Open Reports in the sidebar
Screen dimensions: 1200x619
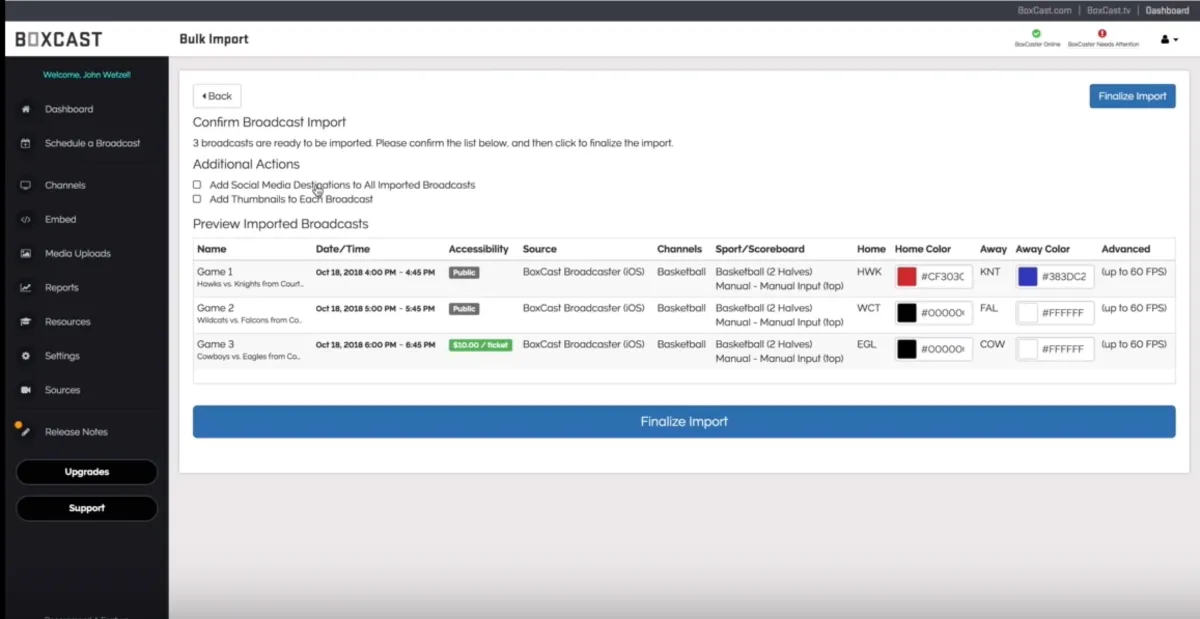coord(61,288)
